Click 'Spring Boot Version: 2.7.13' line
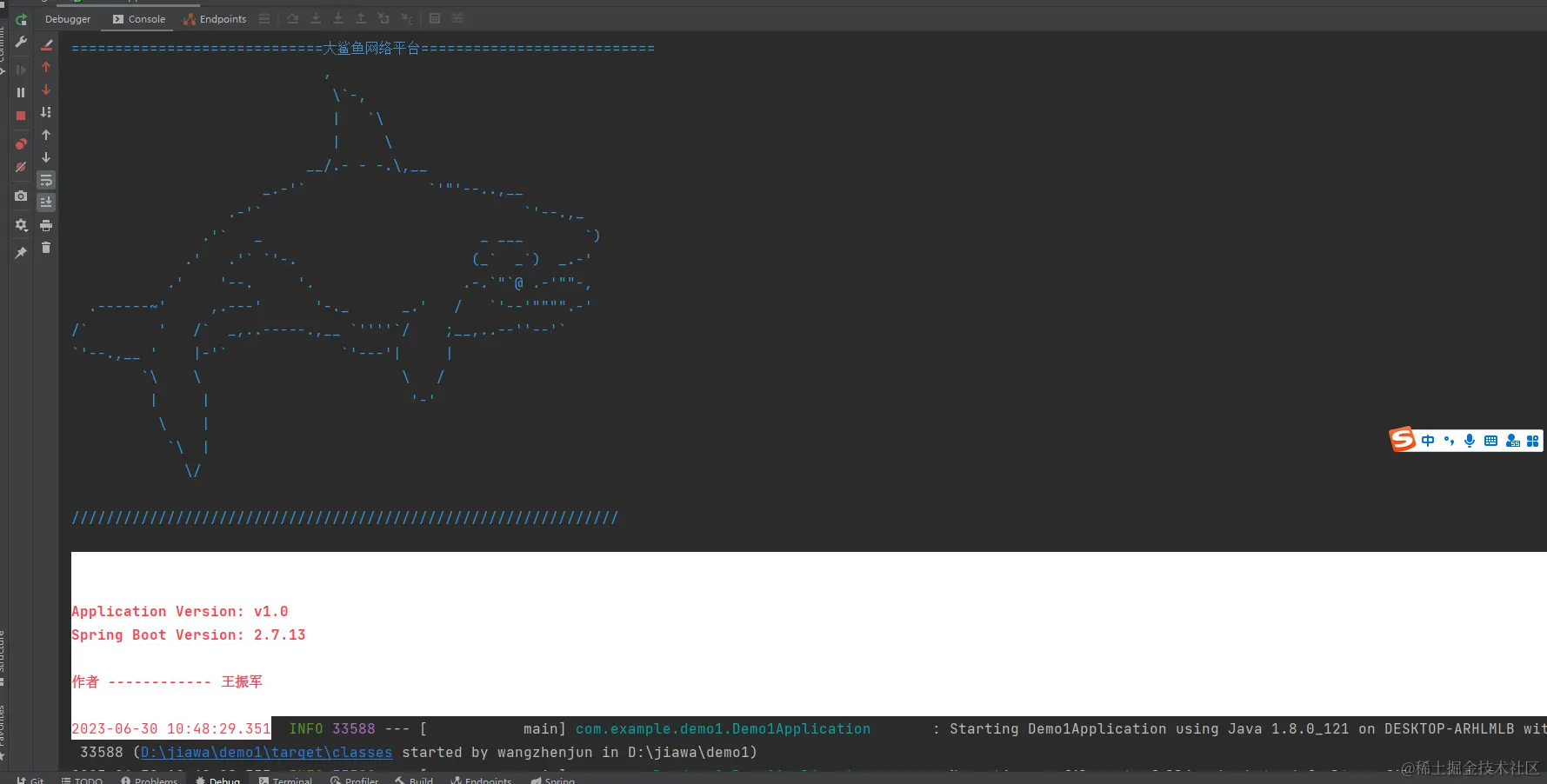1547x784 pixels. coord(188,635)
